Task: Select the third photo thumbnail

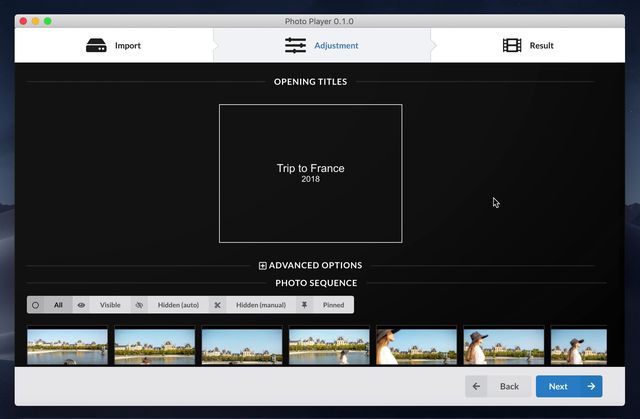Action: [x=242, y=346]
